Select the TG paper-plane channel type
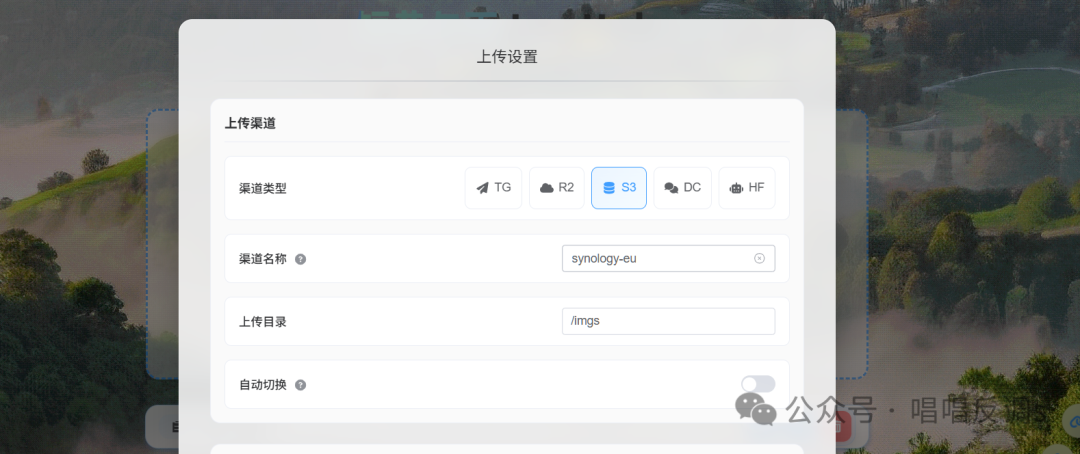The height and width of the screenshot is (454, 1080). click(x=493, y=188)
